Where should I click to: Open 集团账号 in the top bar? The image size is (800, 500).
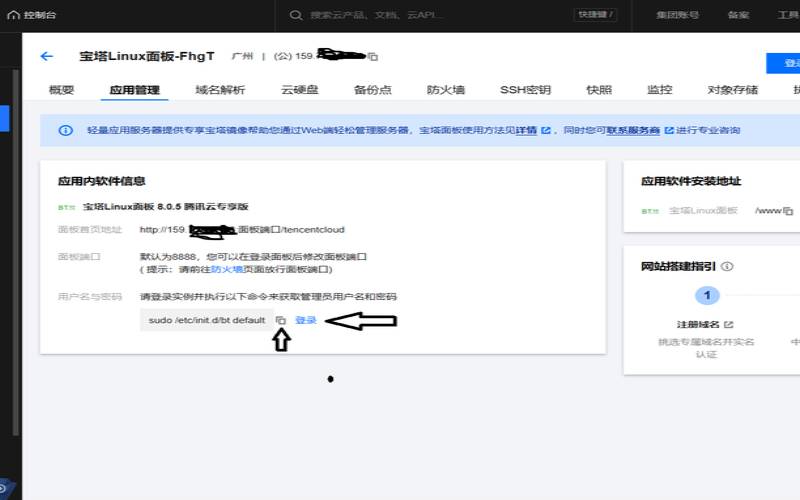click(677, 15)
